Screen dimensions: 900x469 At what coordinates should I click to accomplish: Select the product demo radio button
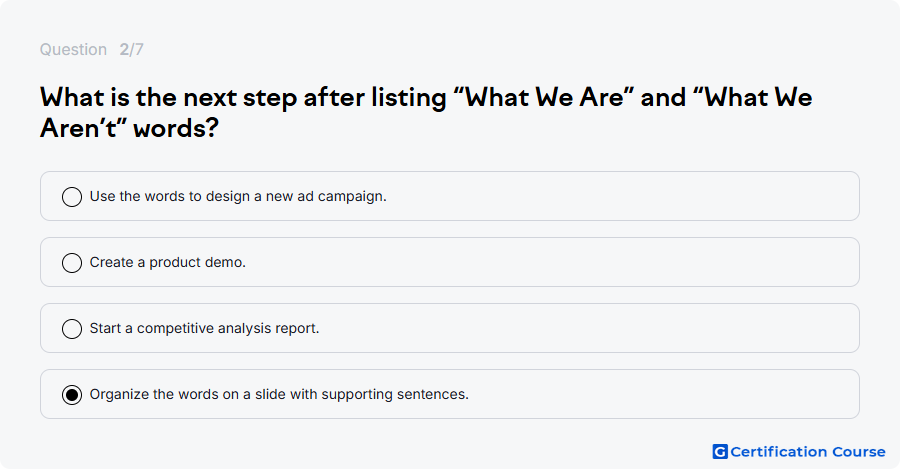[x=72, y=262]
